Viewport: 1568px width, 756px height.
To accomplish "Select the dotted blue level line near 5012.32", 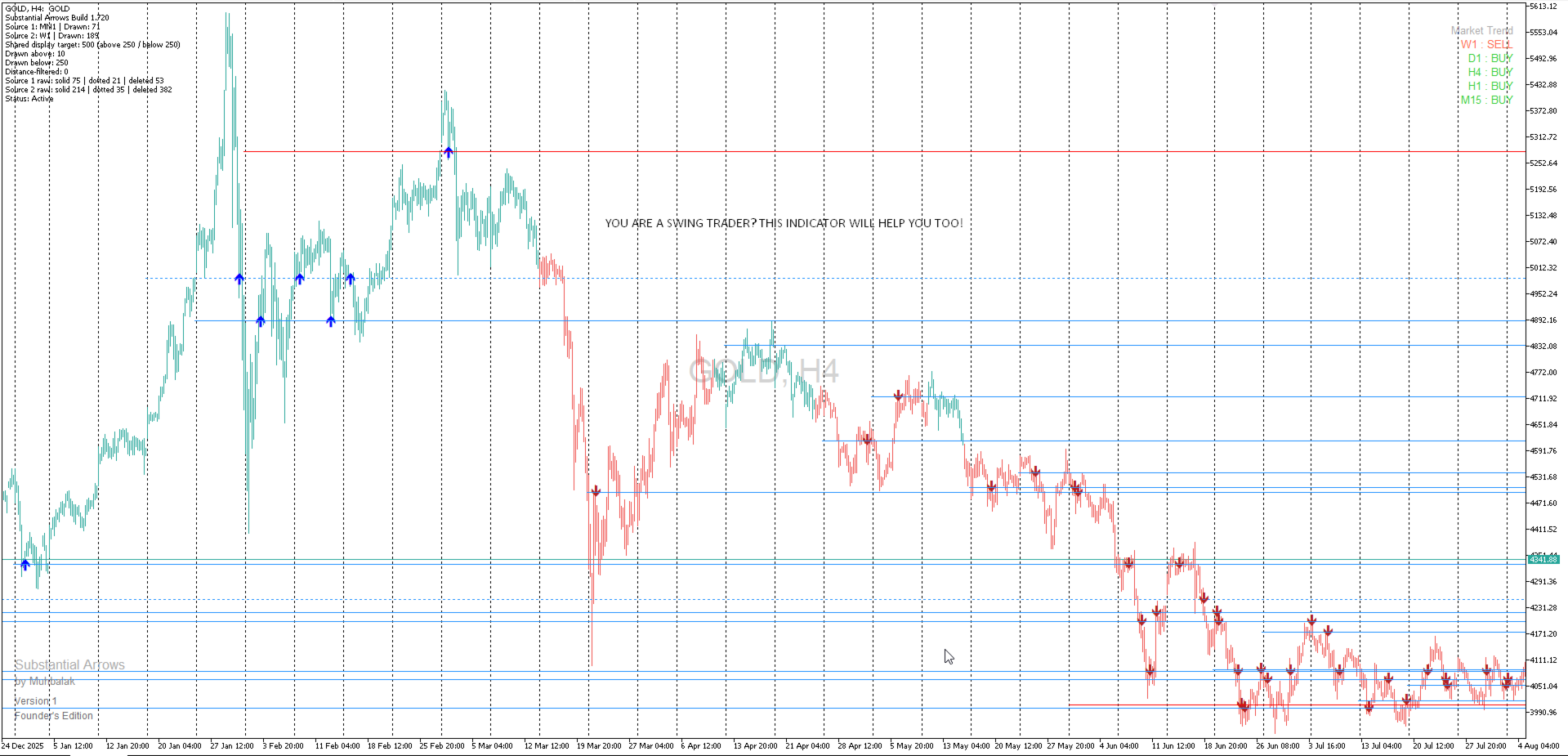I will pyautogui.click(x=836, y=279).
